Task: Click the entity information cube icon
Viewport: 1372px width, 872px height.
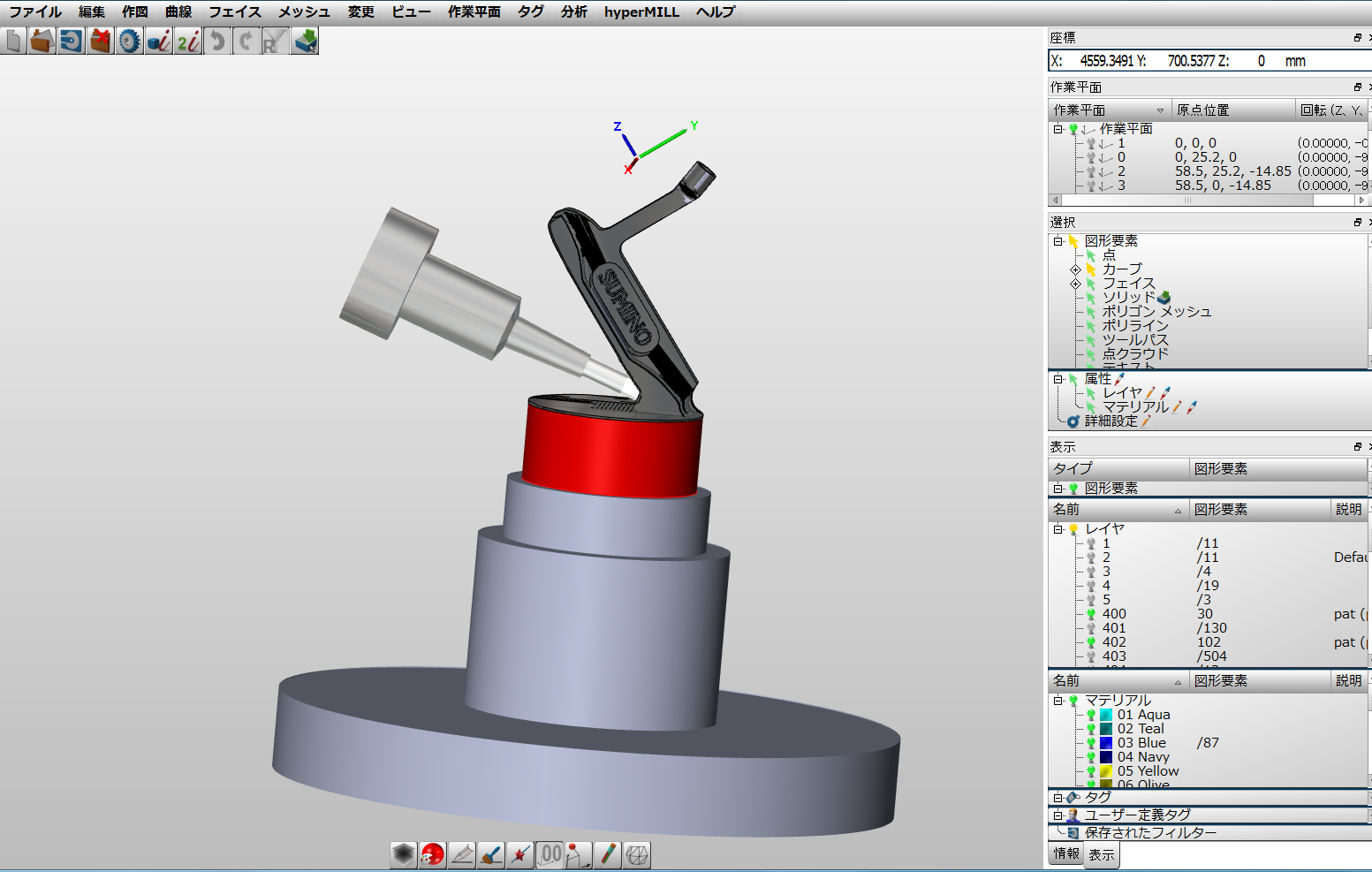Action: 158,42
